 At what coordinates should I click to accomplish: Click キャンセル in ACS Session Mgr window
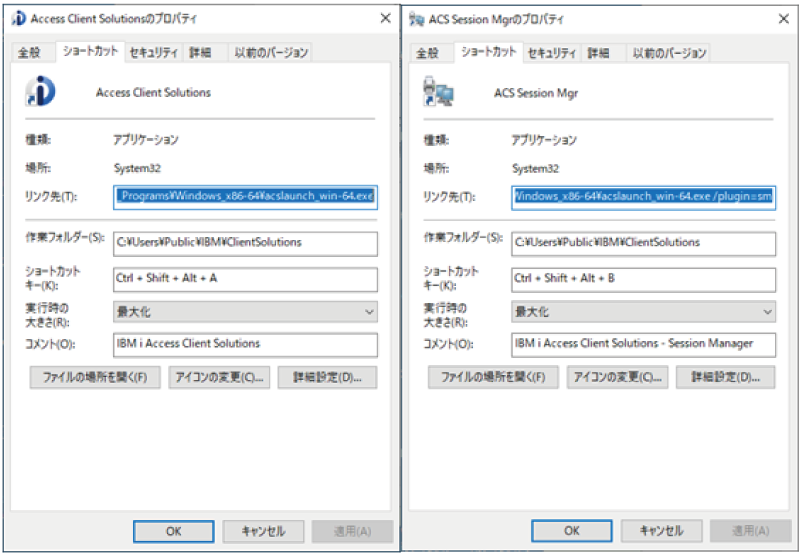(662, 532)
